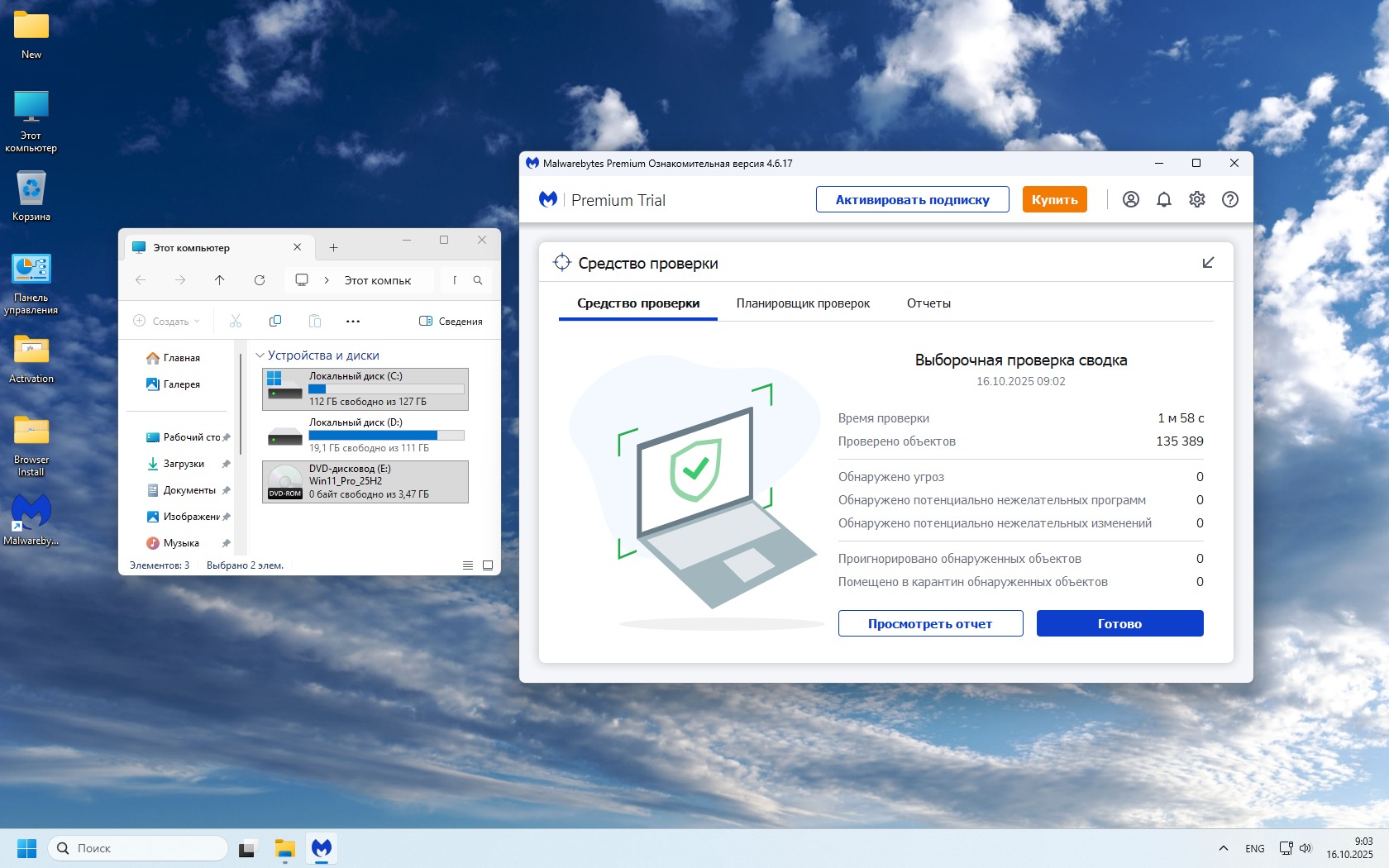Click the Просмотреть отчет button

(930, 623)
